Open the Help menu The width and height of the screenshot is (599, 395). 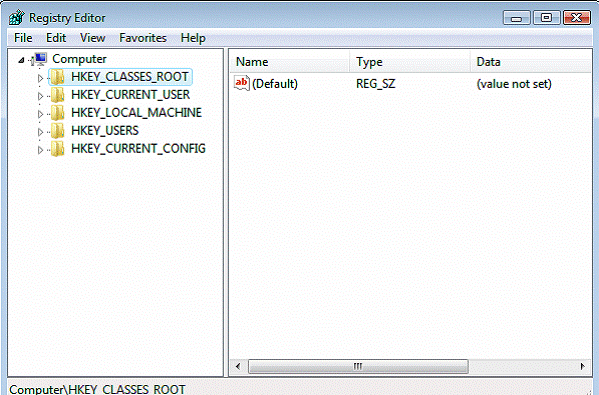193,38
